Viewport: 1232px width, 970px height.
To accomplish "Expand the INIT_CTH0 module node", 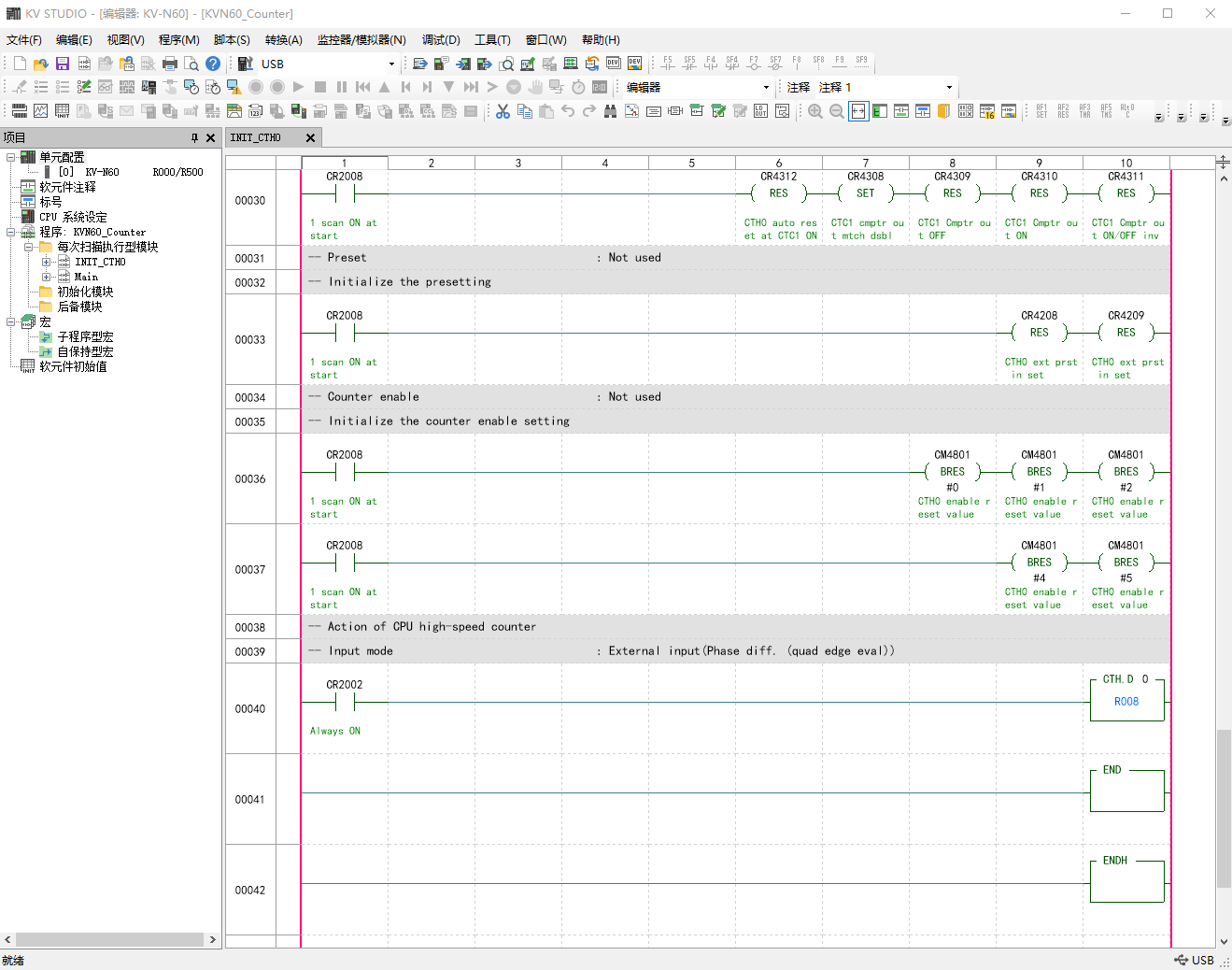I will point(46,262).
